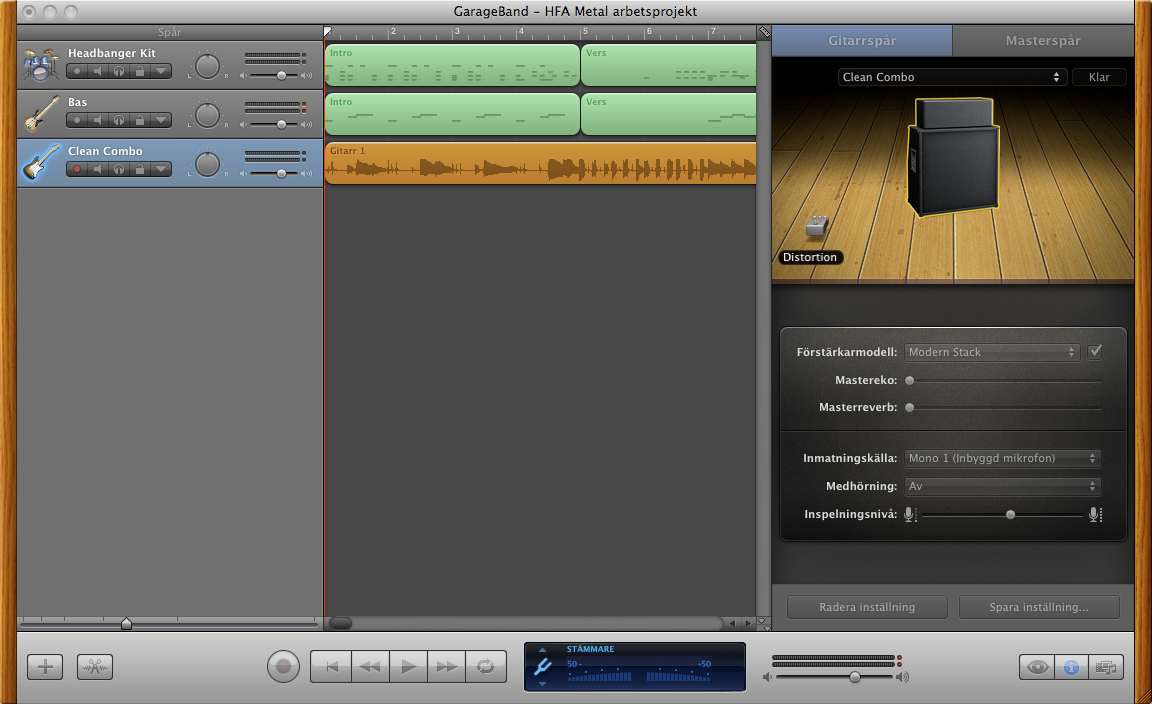The image size is (1152, 704).
Task: Mute the Bas track
Action: tap(98, 120)
